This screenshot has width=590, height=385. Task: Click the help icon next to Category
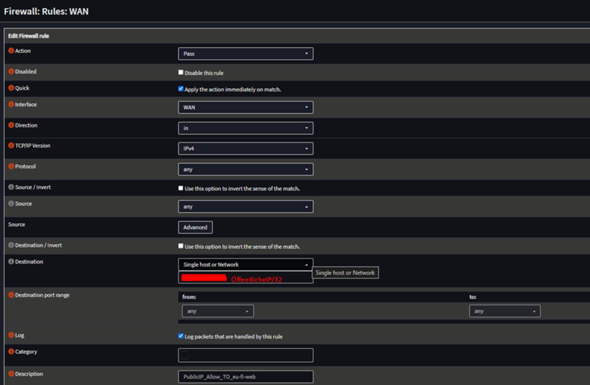coord(11,352)
